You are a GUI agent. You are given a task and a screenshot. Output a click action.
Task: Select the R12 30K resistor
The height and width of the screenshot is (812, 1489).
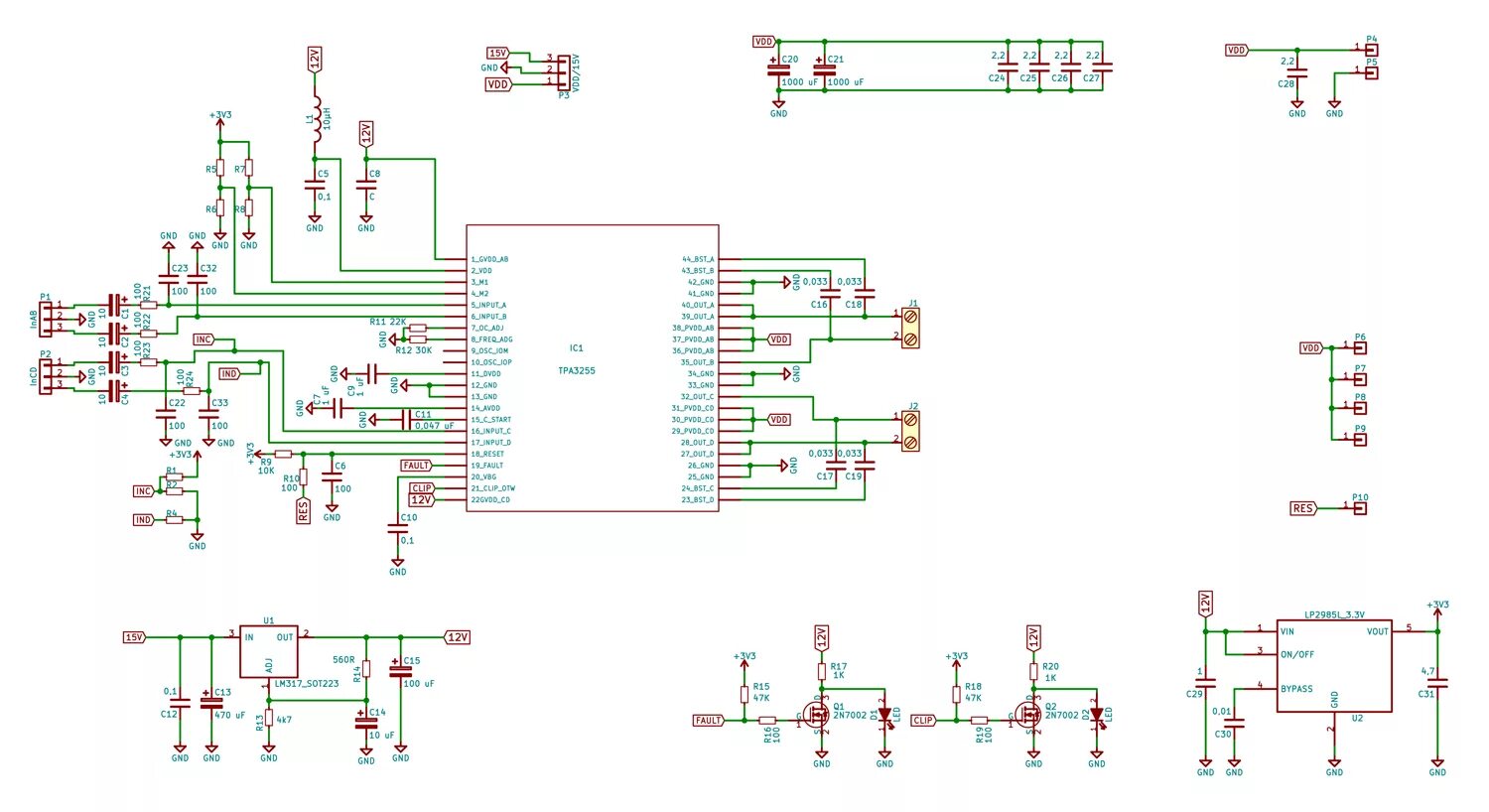pyautogui.click(x=418, y=339)
